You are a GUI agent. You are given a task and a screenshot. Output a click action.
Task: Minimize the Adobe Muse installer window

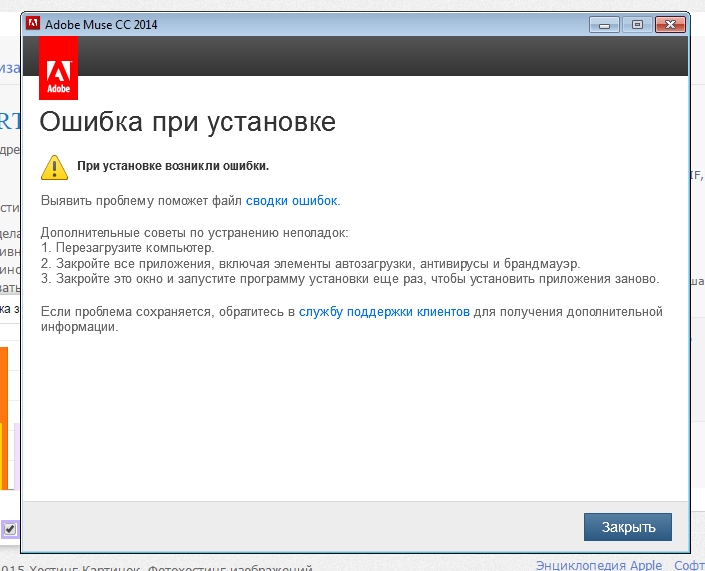click(603, 24)
